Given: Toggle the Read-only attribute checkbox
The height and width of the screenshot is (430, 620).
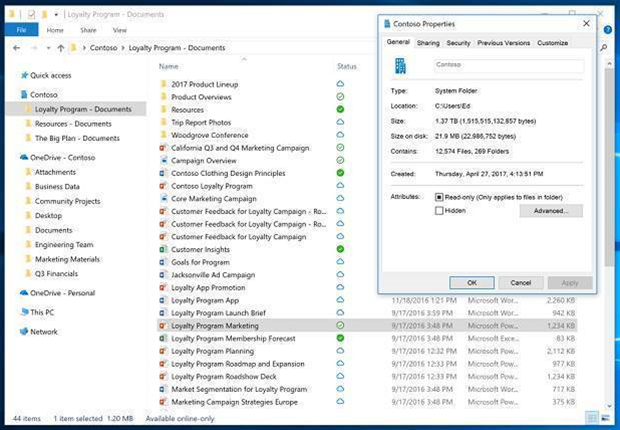Looking at the screenshot, I should click(439, 197).
